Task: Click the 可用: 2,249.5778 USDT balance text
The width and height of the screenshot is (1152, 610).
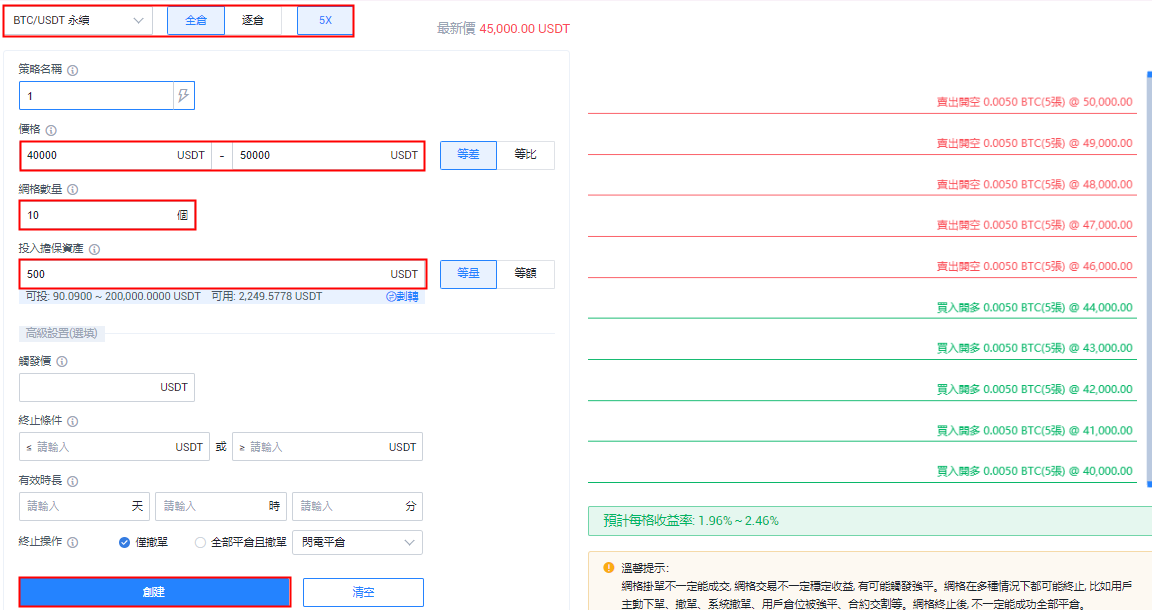Action: coord(267,297)
